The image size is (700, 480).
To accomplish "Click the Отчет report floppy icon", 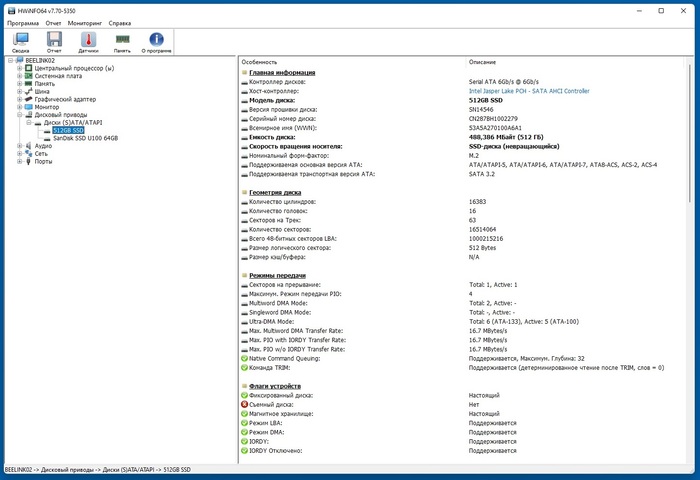I will tap(54, 40).
